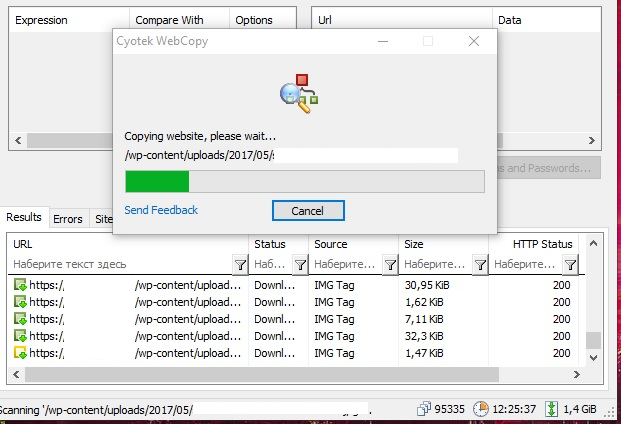Select the result row sized 1,47 KiB
The height and width of the screenshot is (424, 621).
(x=293, y=353)
